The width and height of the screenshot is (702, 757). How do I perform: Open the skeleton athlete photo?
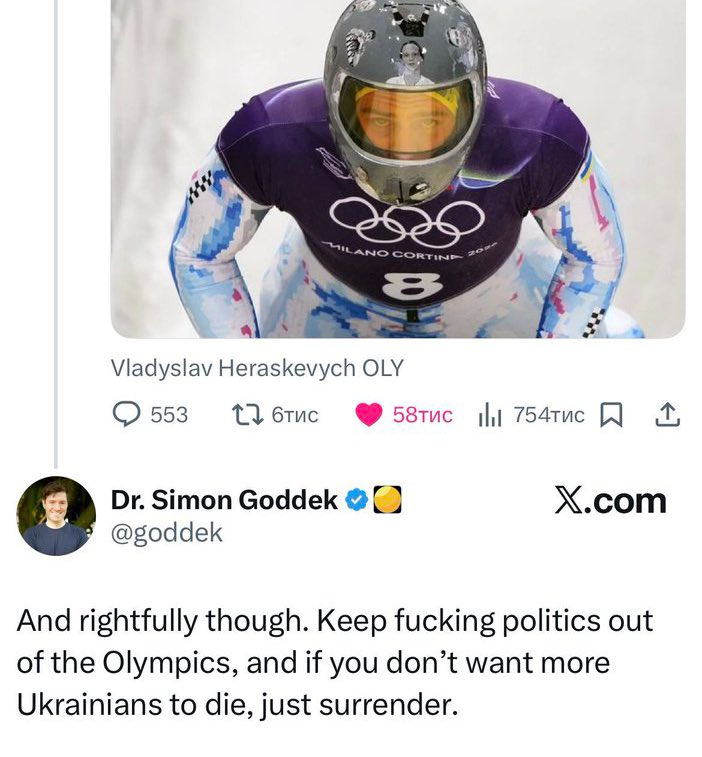point(397,168)
